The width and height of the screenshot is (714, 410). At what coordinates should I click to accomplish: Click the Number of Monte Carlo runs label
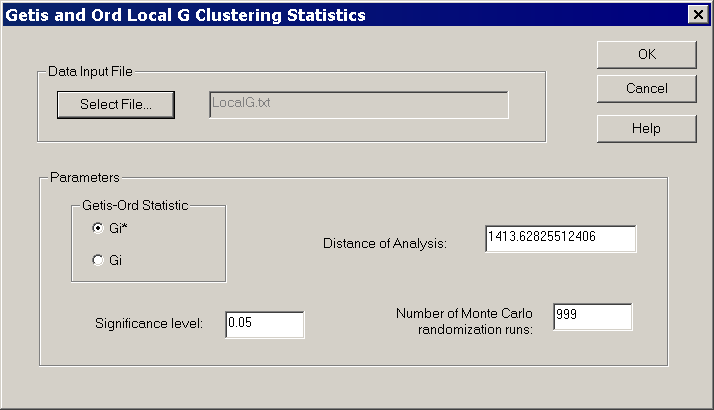coord(464,321)
